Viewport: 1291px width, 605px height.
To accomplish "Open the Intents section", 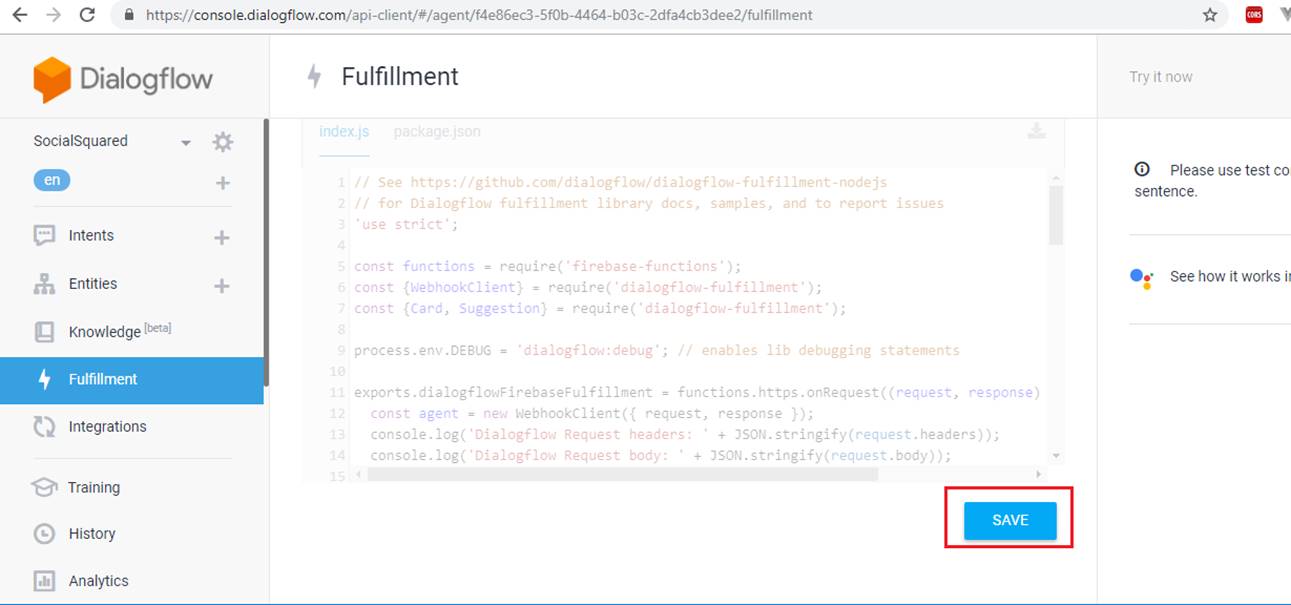I will click(91, 236).
